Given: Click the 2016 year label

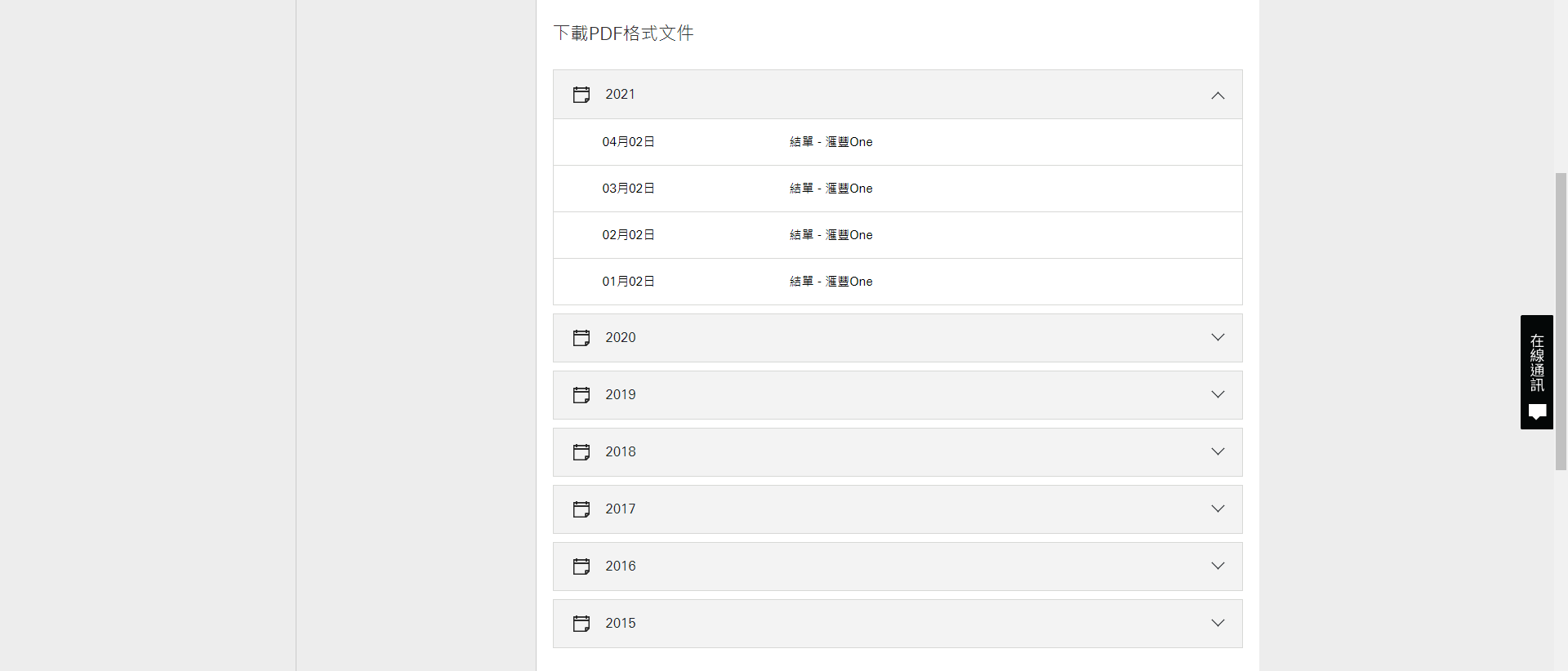Looking at the screenshot, I should click(620, 567).
